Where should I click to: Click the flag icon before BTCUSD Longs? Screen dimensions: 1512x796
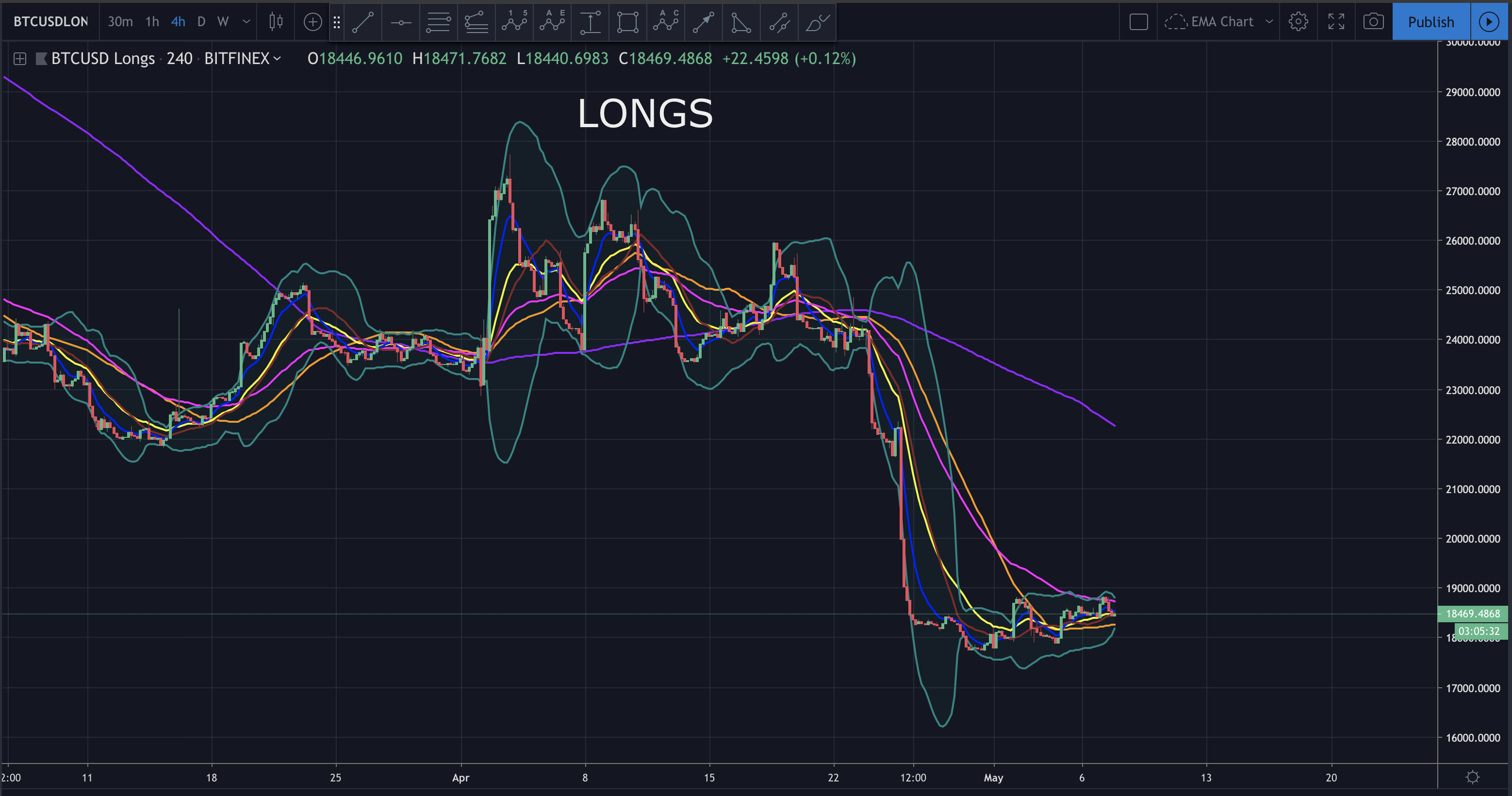pyautogui.click(x=41, y=59)
